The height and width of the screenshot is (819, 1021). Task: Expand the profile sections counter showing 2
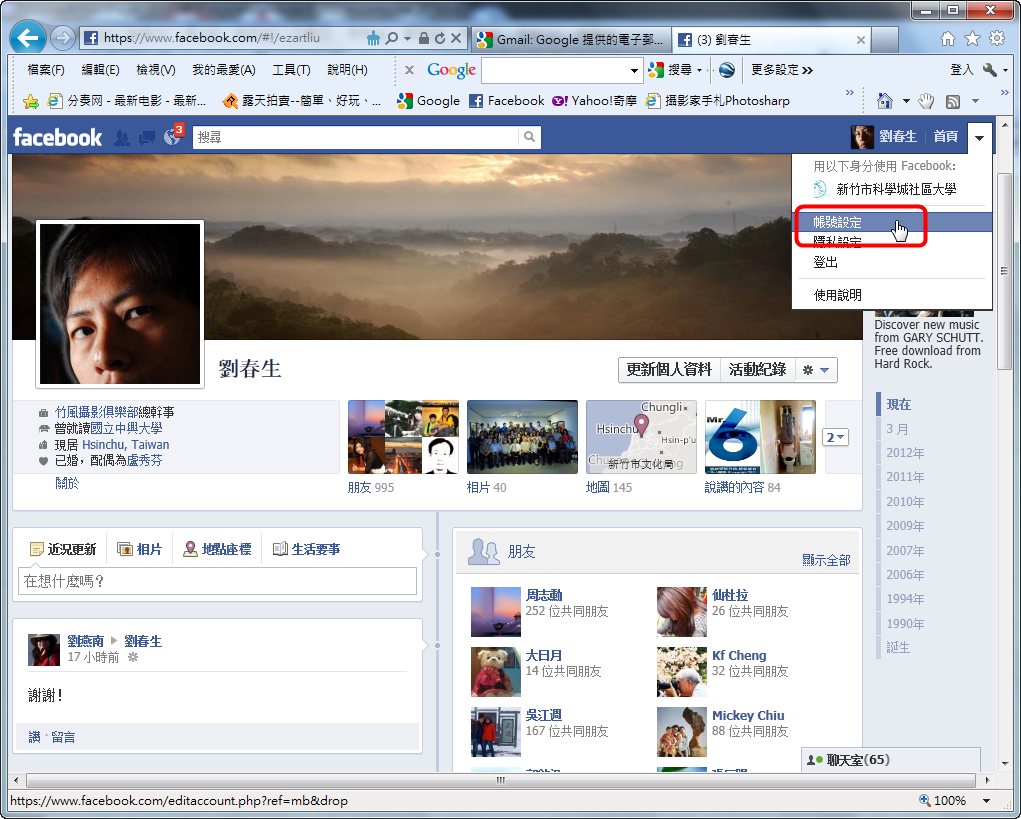tap(835, 437)
